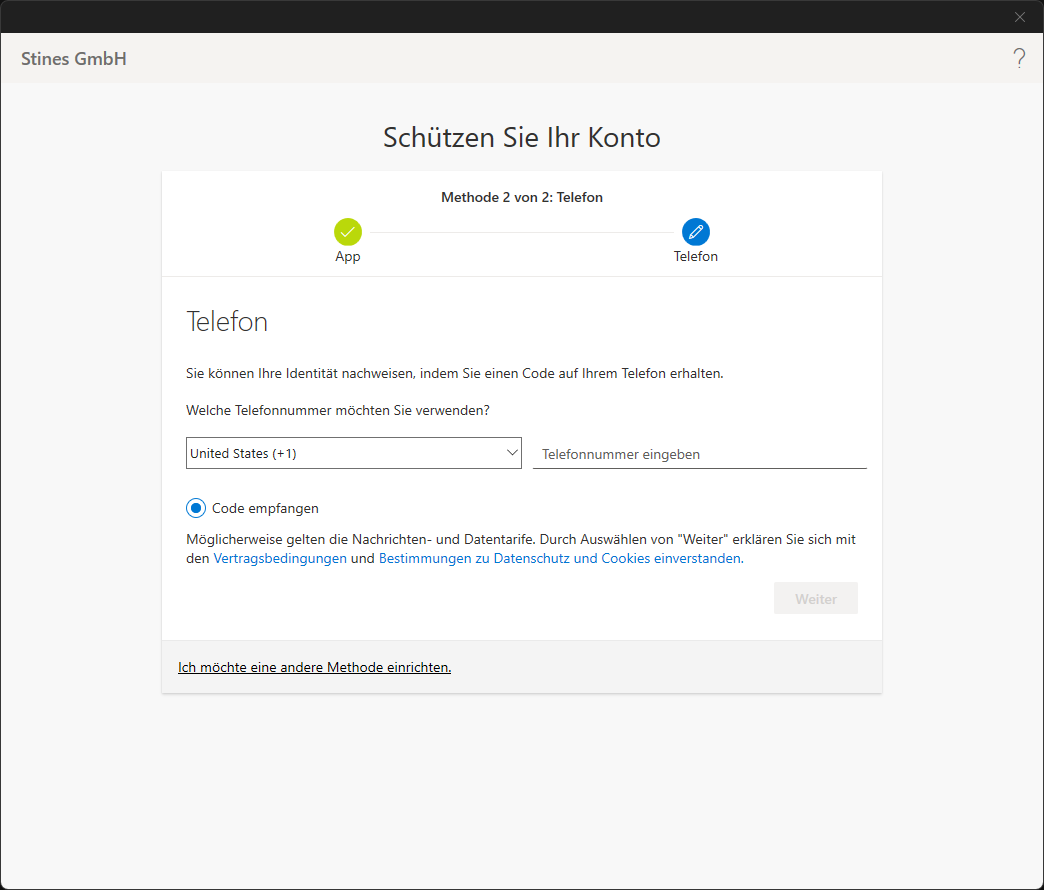This screenshot has width=1044, height=890.
Task: Click the "Methode 2 von 2: Telefon" header
Action: [x=522, y=197]
